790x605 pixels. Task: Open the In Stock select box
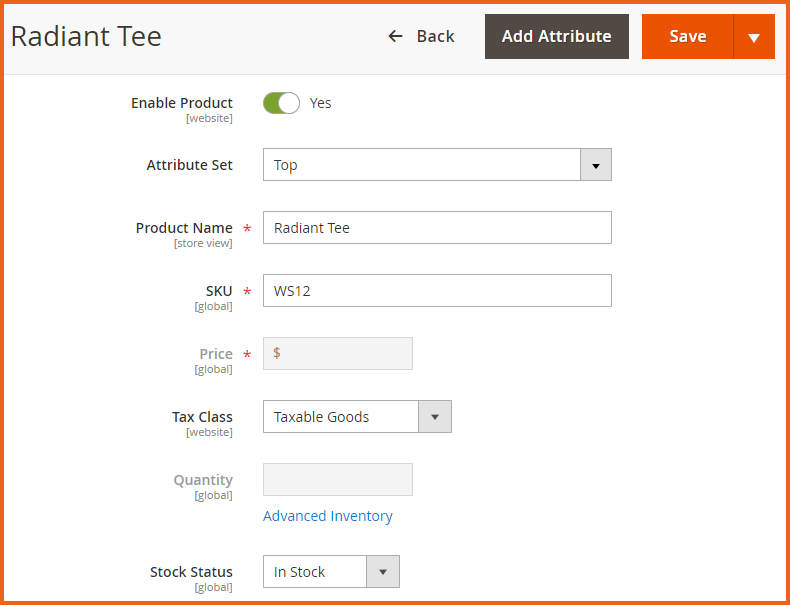tap(314, 572)
